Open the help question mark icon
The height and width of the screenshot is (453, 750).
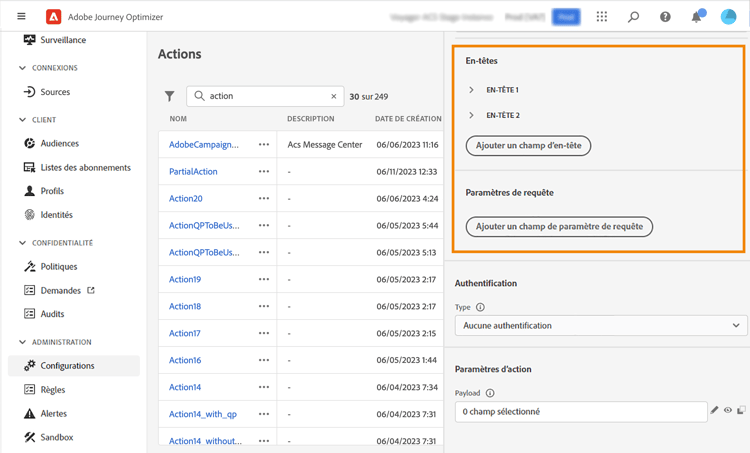coord(665,16)
